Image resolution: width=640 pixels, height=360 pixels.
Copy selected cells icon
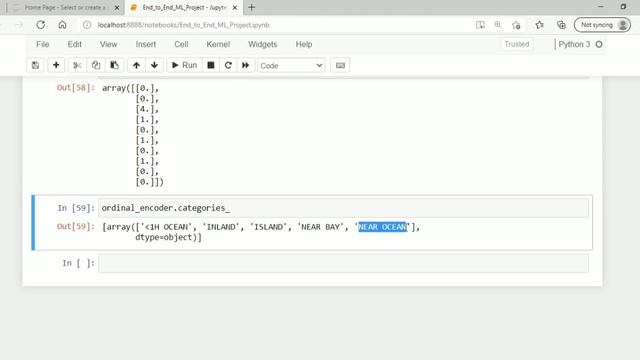click(96, 65)
